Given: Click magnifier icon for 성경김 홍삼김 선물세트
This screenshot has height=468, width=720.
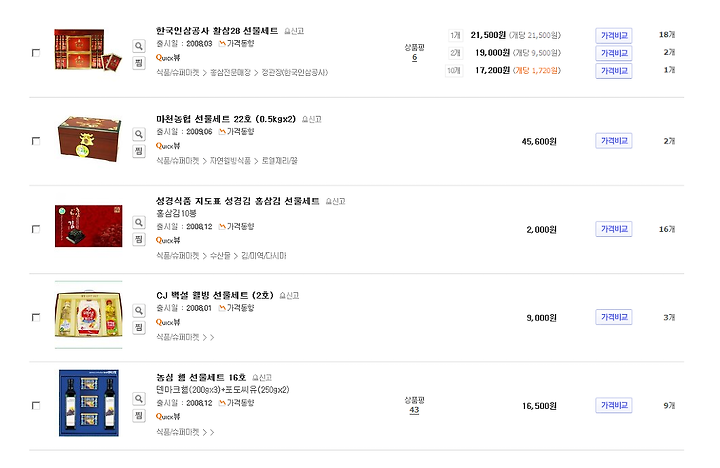Looking at the screenshot, I should [139, 222].
